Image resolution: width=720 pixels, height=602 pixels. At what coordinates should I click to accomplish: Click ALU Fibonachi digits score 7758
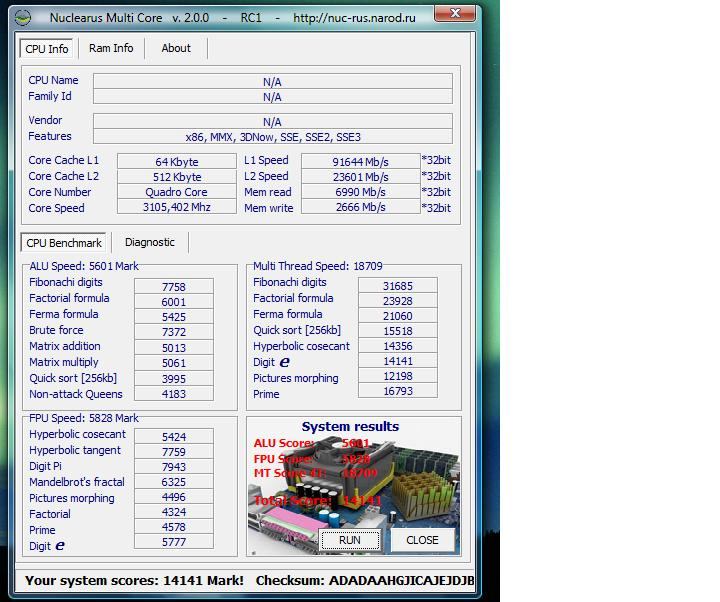[x=174, y=287]
